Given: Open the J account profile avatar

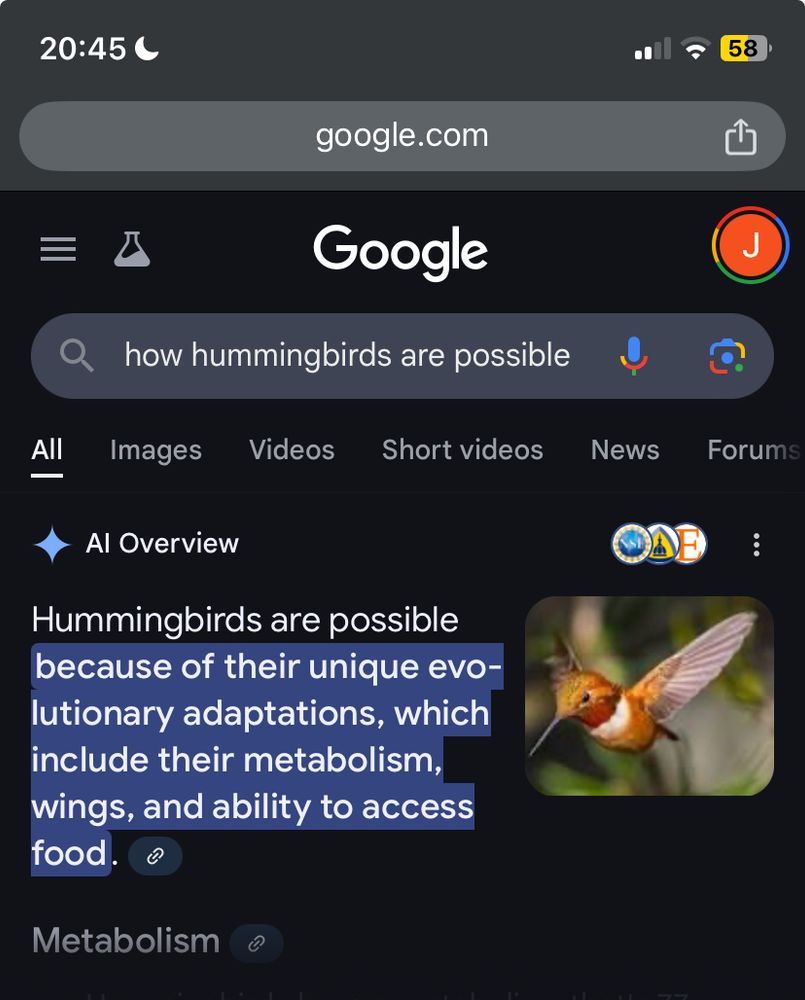Looking at the screenshot, I should 750,245.
